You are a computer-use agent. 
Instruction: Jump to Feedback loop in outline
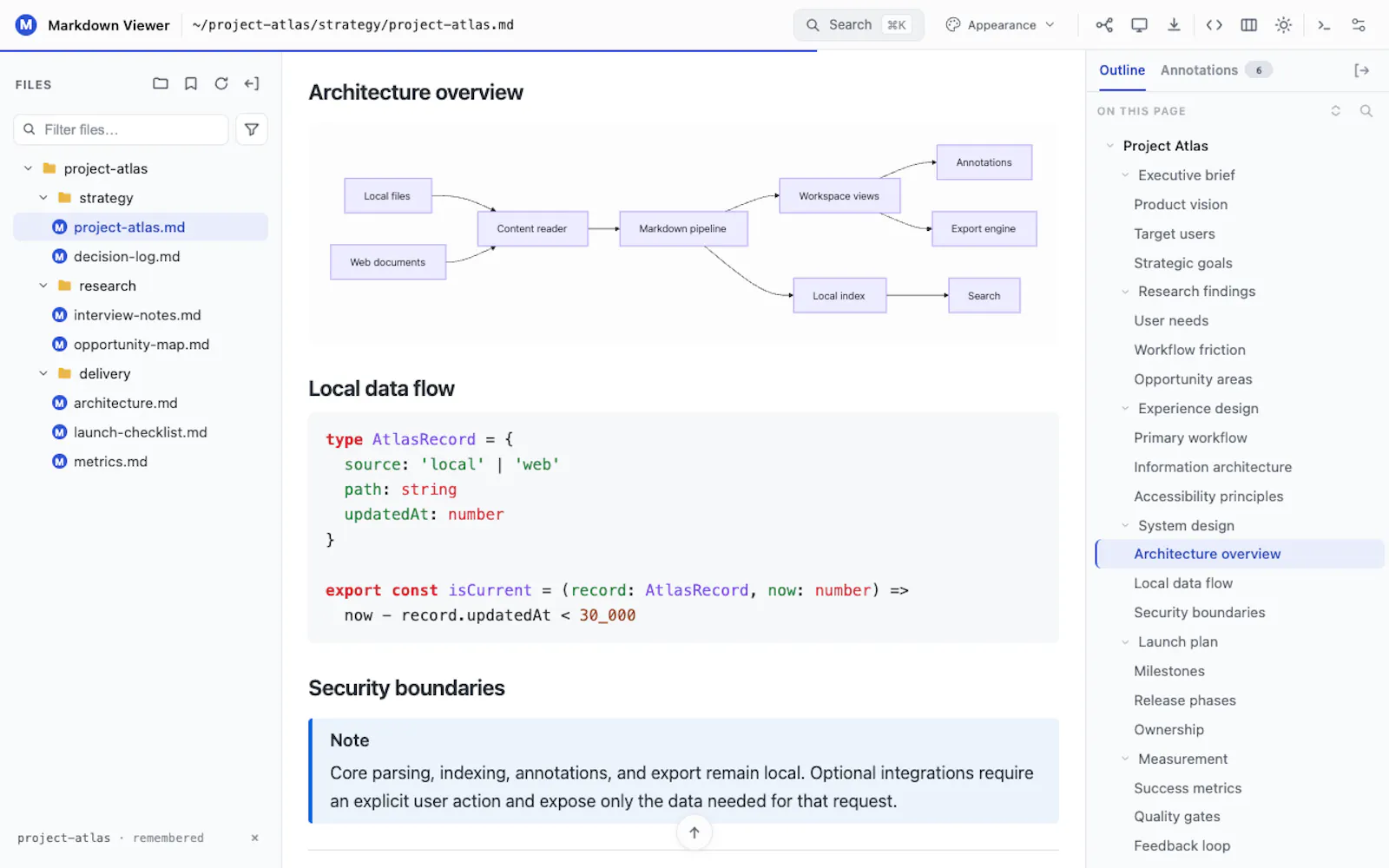(x=1182, y=846)
